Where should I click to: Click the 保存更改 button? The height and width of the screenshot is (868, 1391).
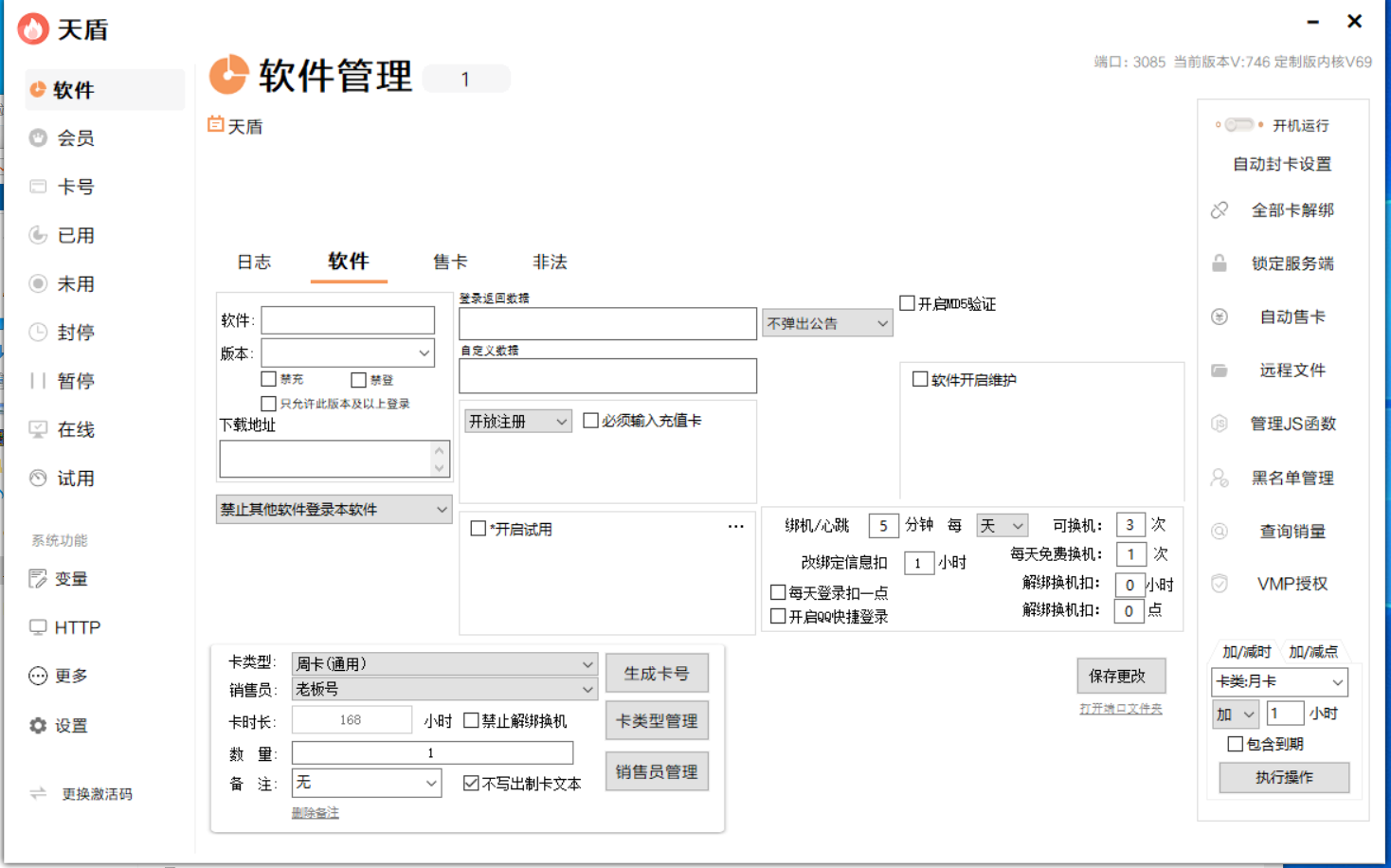coord(1121,676)
